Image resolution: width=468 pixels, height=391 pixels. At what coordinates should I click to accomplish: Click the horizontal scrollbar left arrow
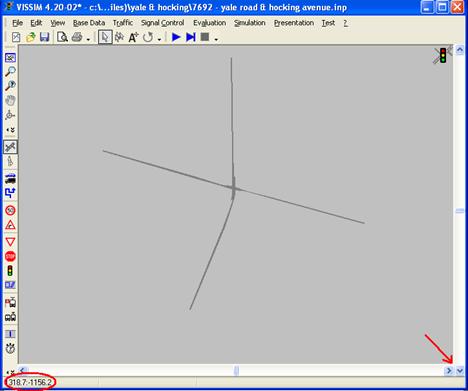point(22,370)
